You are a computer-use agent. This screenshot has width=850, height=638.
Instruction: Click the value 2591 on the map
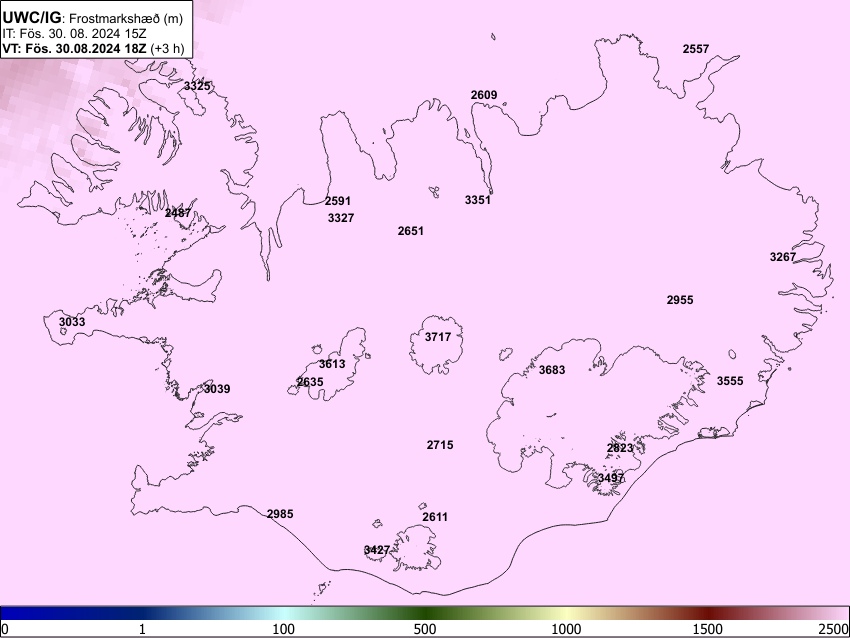coord(338,201)
